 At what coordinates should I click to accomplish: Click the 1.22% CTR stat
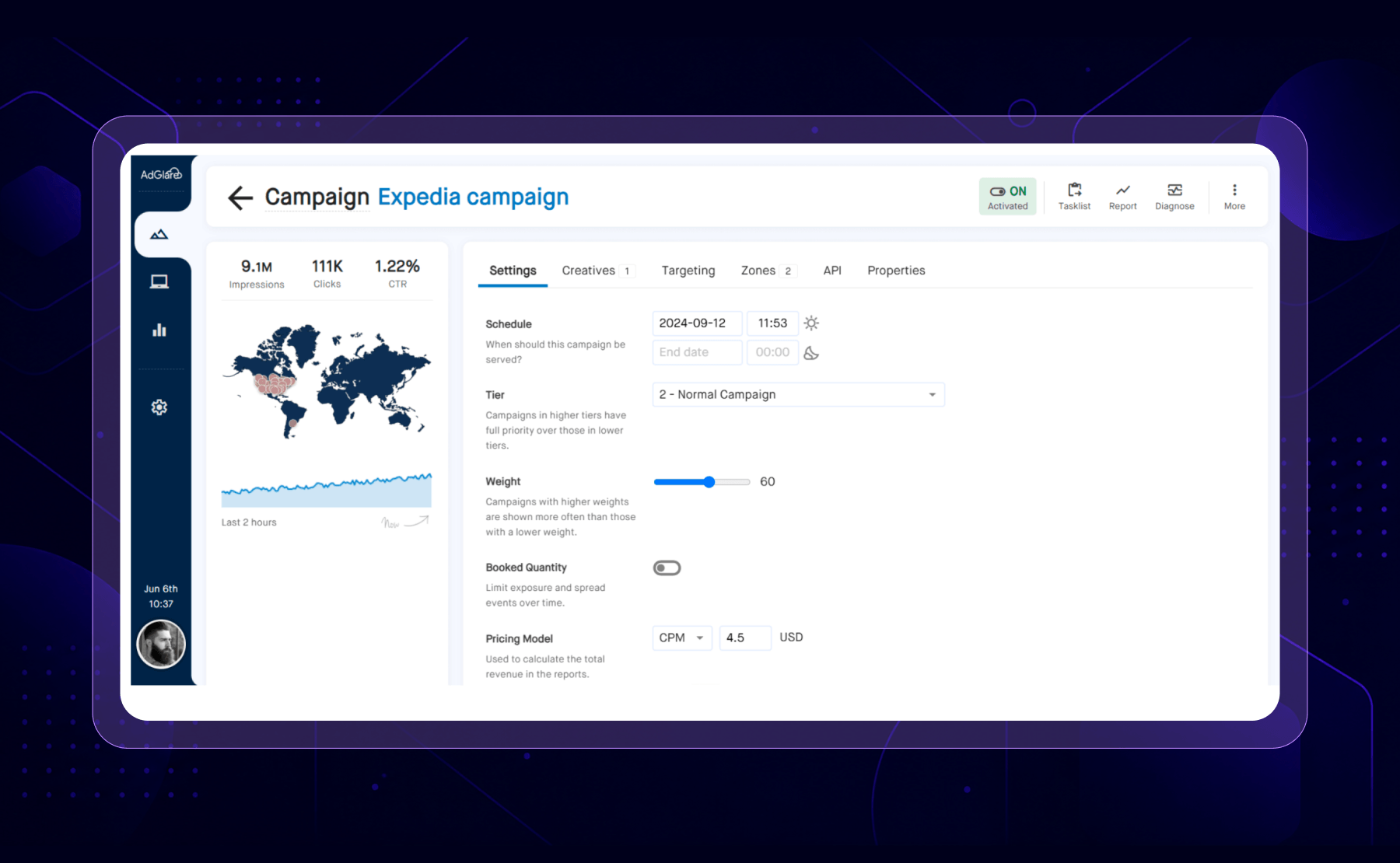(x=397, y=274)
